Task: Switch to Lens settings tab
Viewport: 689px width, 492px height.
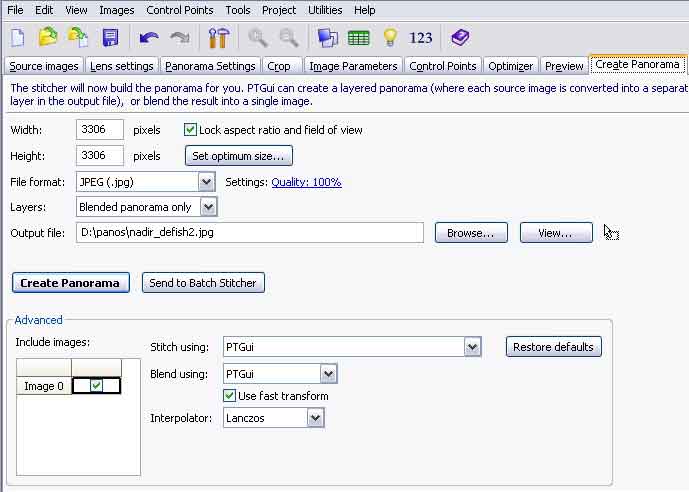Action: click(122, 66)
